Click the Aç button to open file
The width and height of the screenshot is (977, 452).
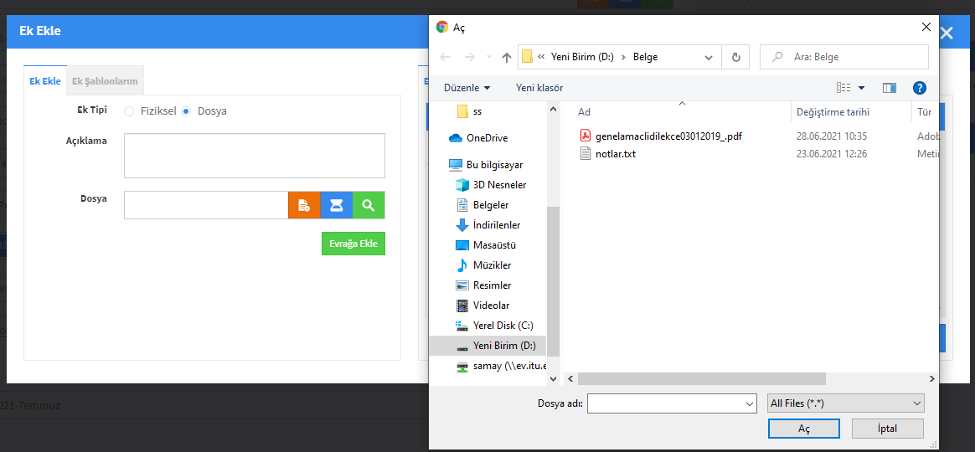[804, 429]
